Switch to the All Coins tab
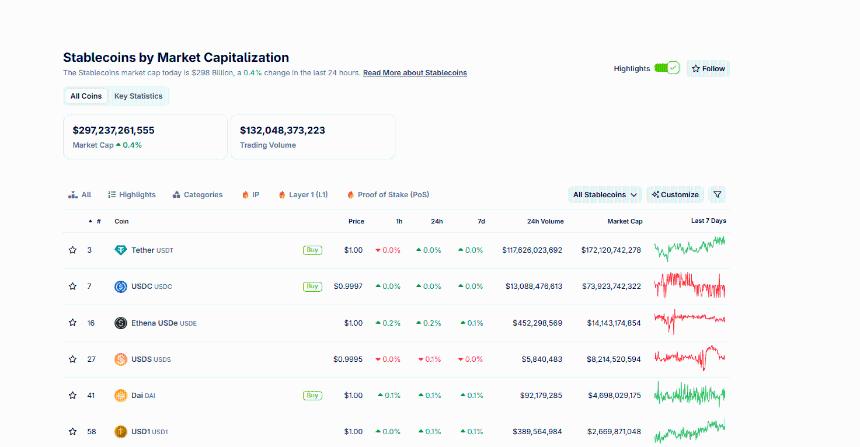 coord(86,96)
